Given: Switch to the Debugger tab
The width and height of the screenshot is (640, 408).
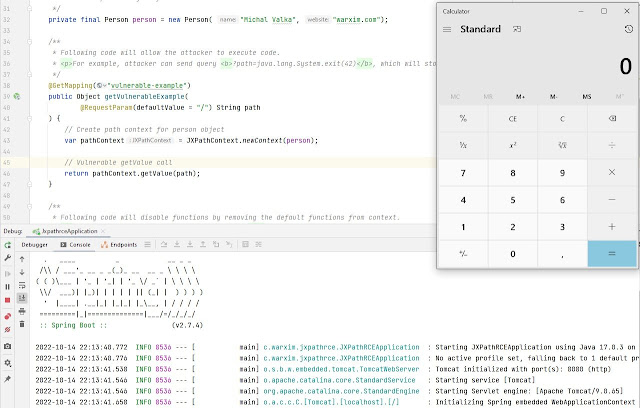Looking at the screenshot, I should pos(34,245).
